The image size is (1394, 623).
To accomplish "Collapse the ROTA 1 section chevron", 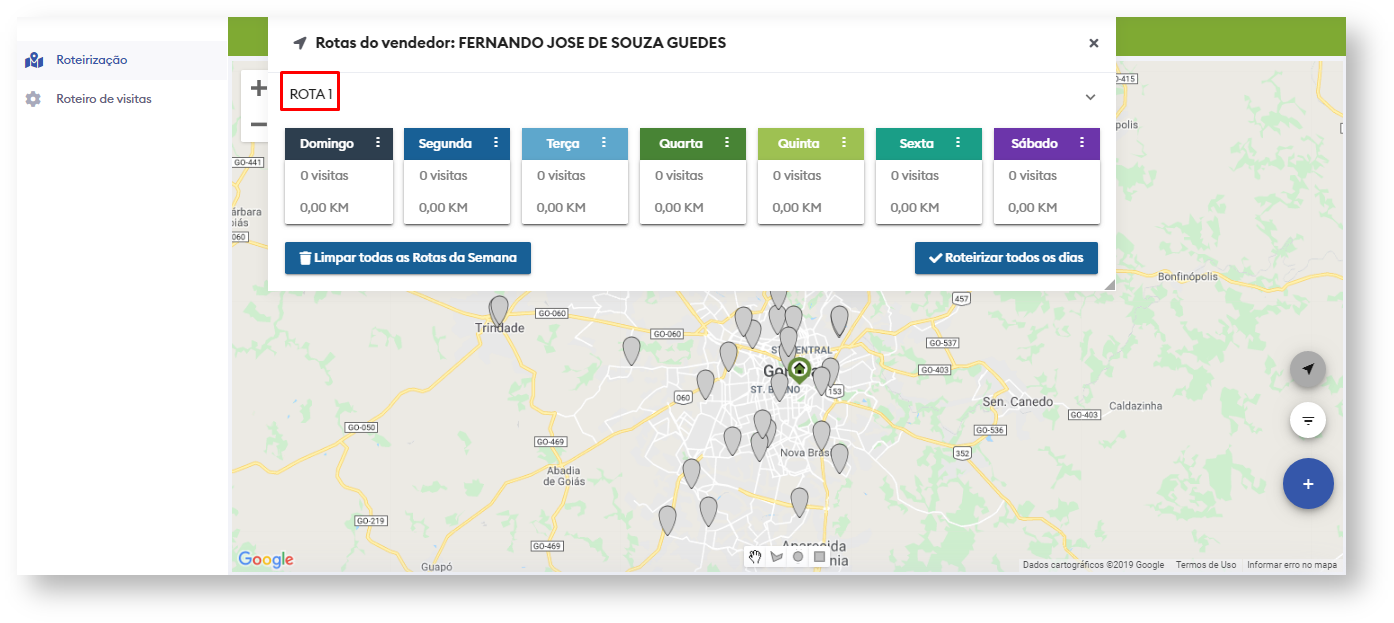I will coord(1091,97).
